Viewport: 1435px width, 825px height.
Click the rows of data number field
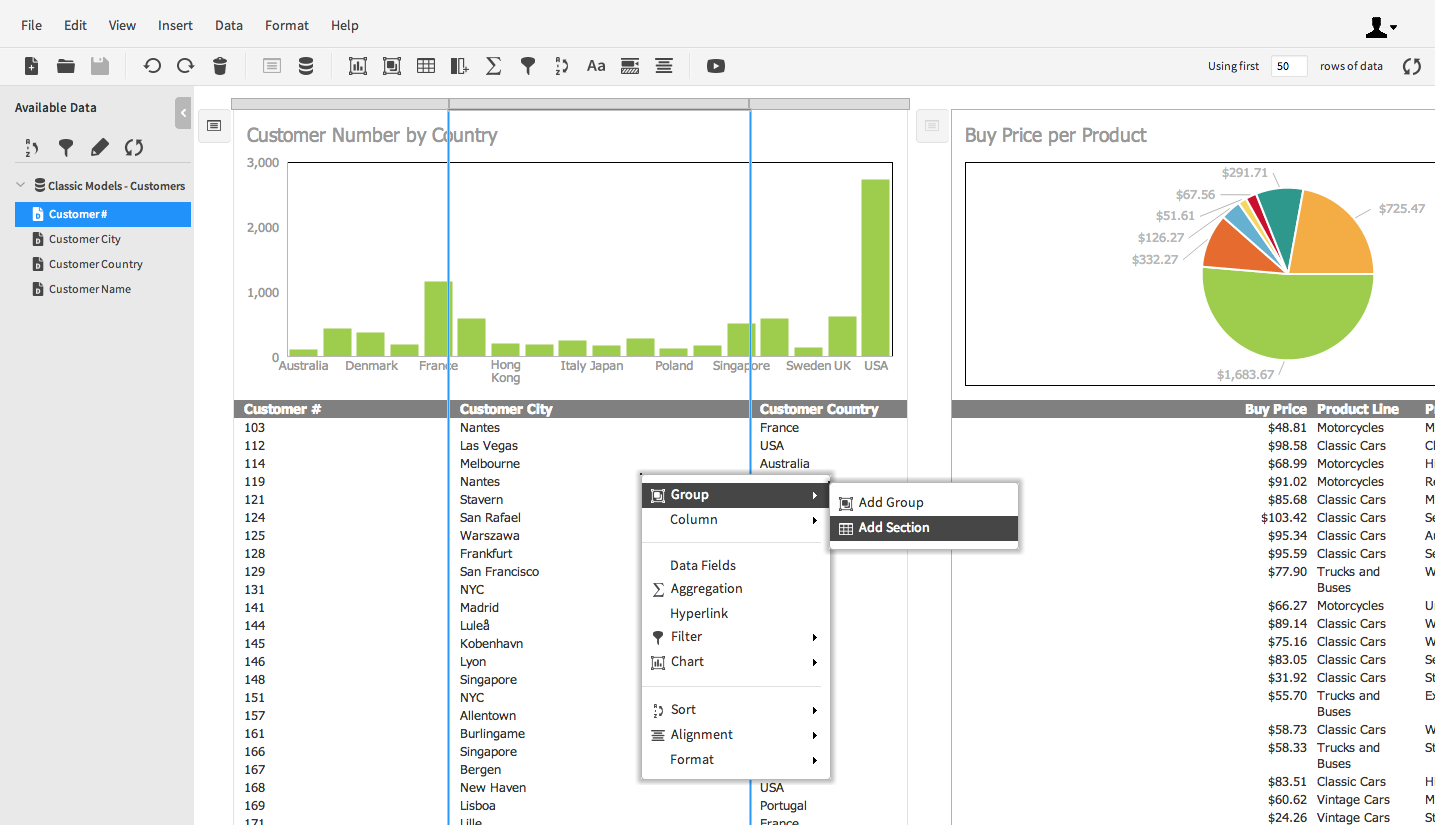point(1289,66)
